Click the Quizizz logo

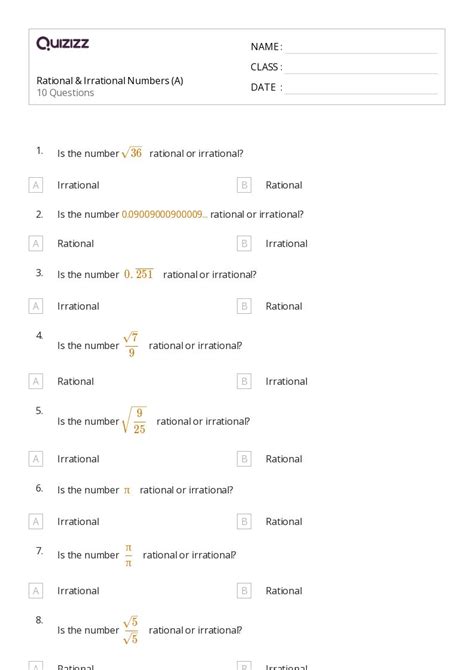click(62, 43)
